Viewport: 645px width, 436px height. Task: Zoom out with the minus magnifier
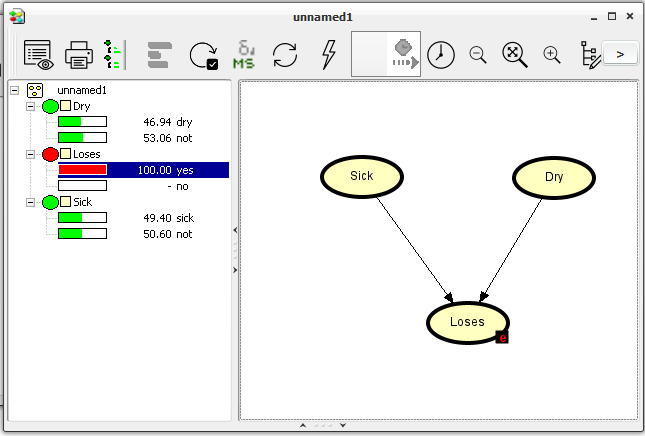(x=478, y=55)
